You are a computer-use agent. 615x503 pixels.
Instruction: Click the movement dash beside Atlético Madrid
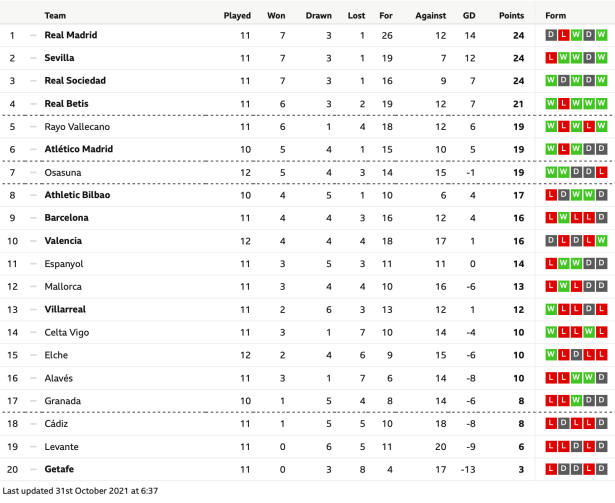(x=32, y=150)
